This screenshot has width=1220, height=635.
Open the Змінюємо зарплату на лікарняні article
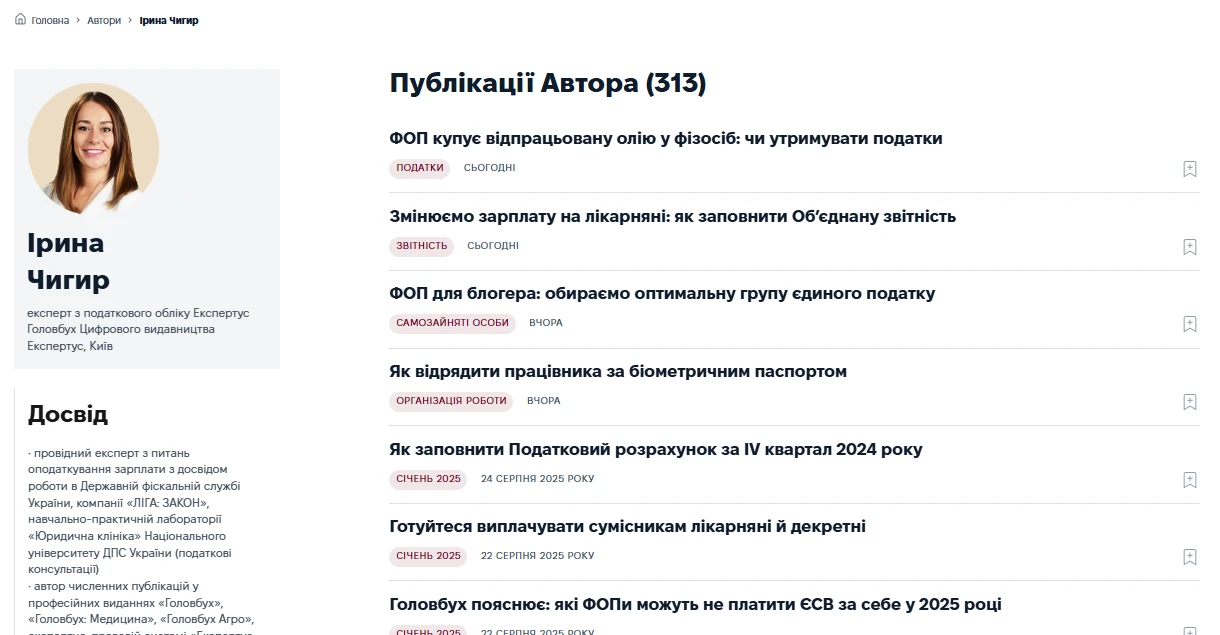tap(672, 216)
